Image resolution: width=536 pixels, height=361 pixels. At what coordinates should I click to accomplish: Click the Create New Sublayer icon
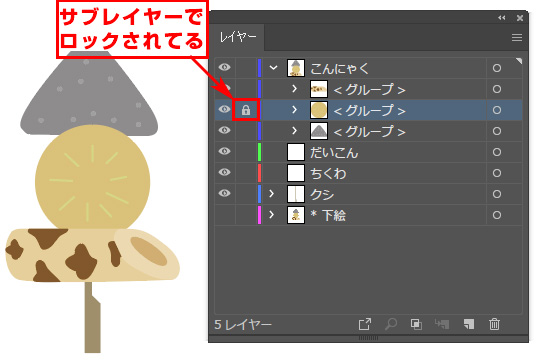(x=442, y=324)
